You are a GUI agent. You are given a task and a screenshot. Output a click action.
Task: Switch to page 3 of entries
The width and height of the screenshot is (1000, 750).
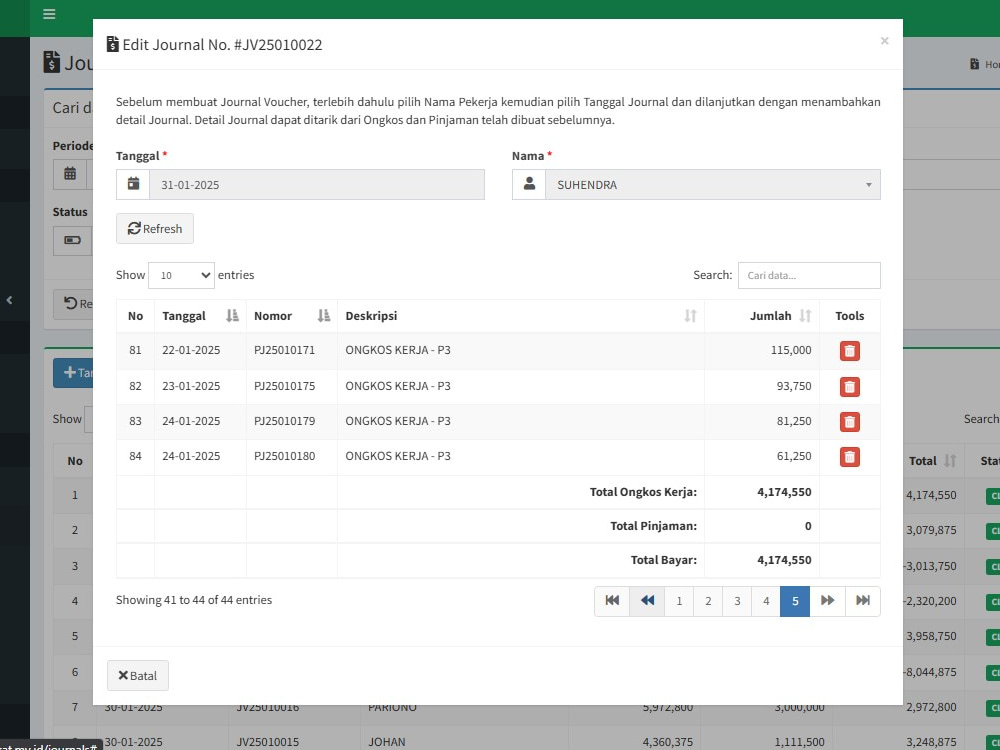(x=737, y=601)
